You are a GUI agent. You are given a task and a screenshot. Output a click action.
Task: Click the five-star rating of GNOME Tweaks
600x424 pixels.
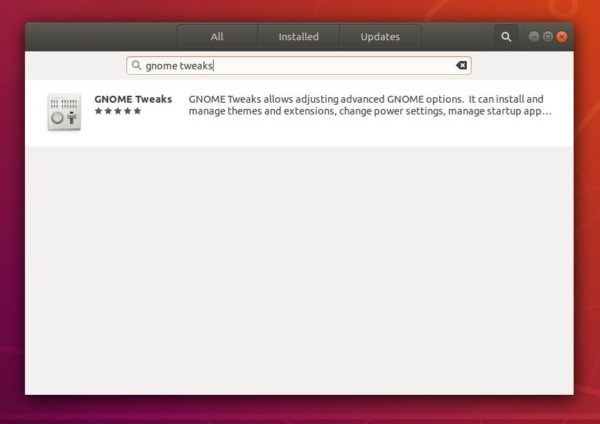(118, 111)
